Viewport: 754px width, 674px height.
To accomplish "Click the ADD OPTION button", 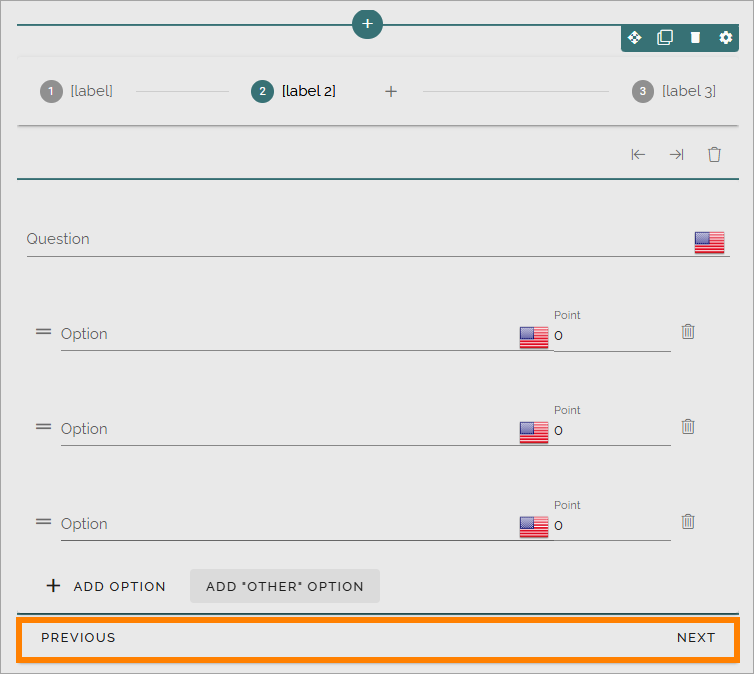I will 106,586.
